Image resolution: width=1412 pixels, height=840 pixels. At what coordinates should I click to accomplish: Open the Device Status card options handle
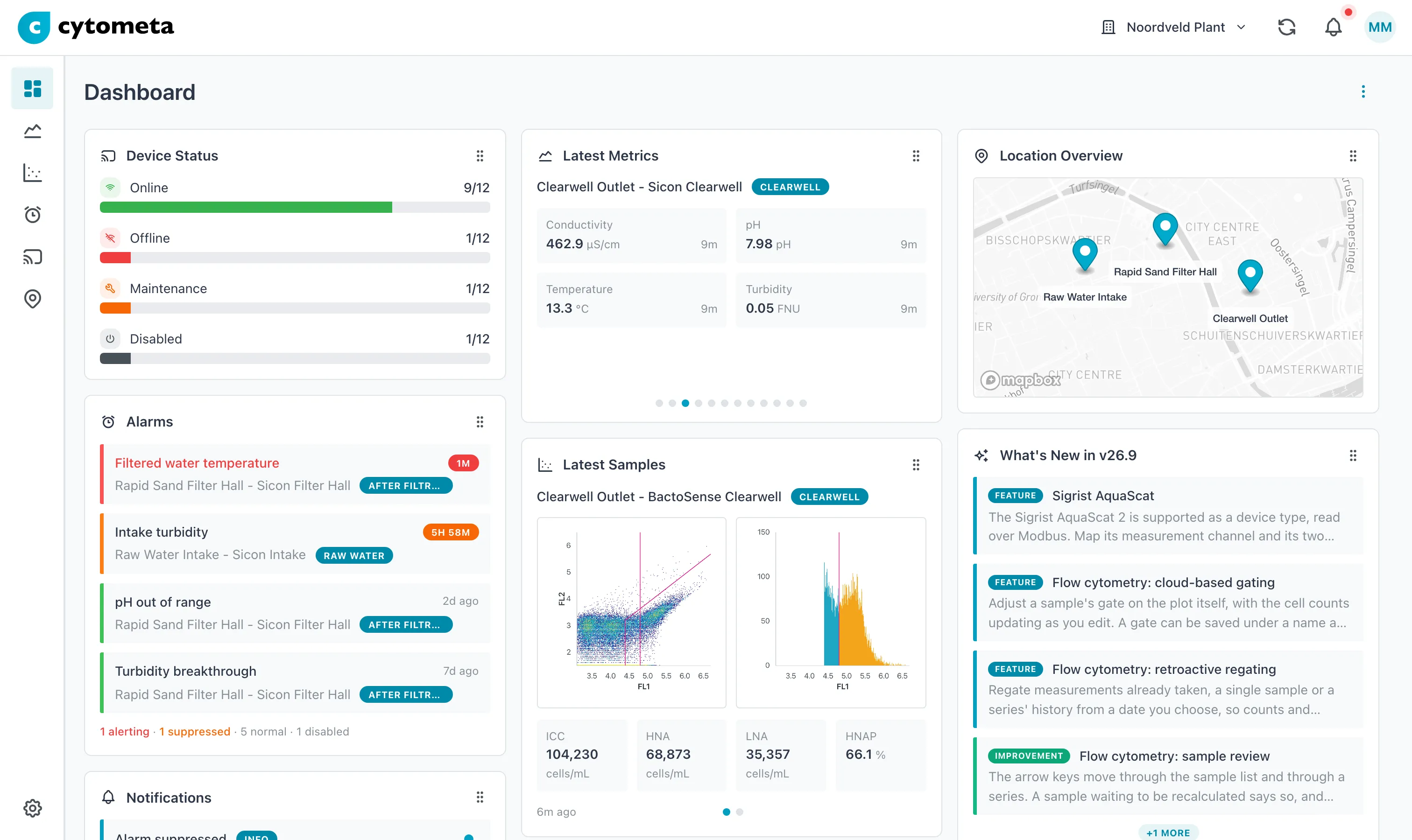click(x=480, y=156)
